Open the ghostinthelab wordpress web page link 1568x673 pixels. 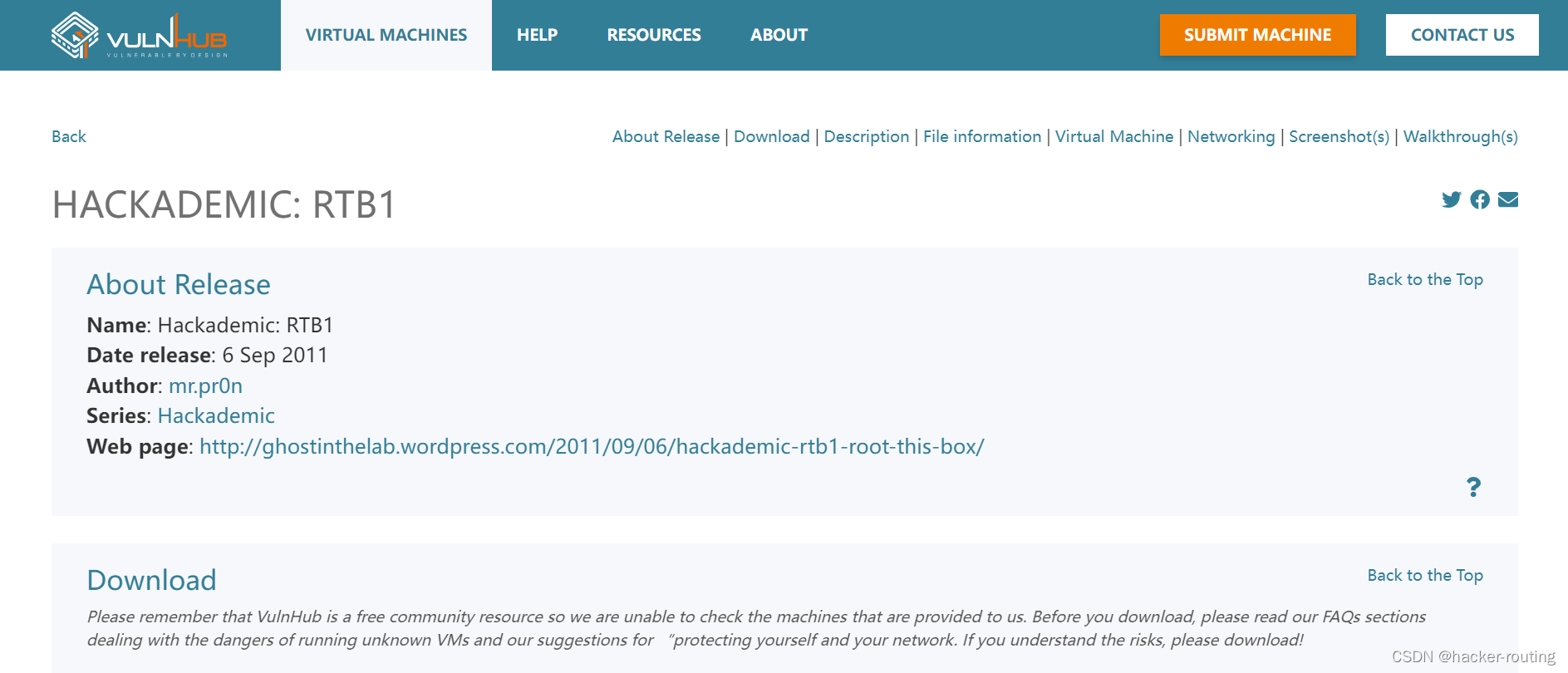point(592,446)
